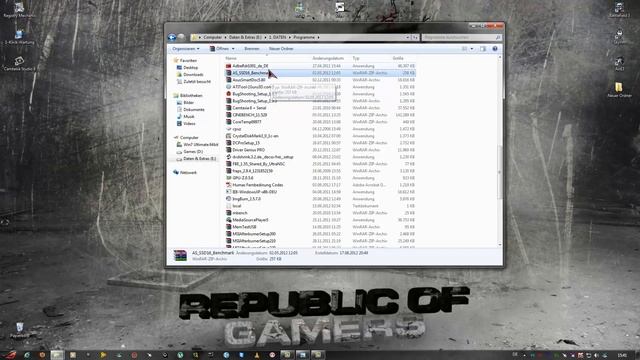Open the Organisieren dropdown menu

point(186,49)
